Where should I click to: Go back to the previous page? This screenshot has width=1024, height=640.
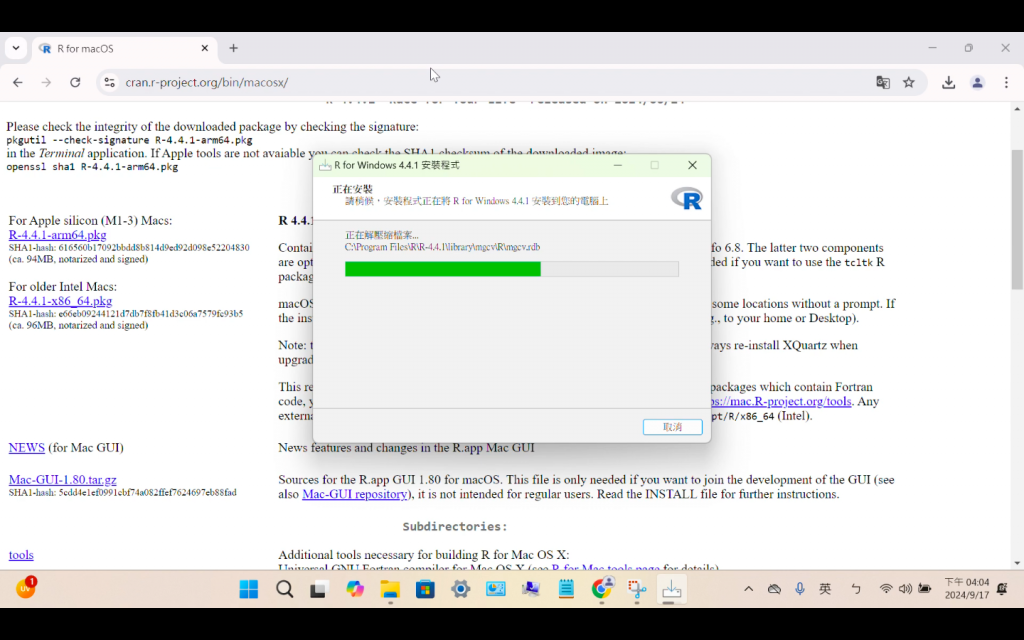(18, 82)
